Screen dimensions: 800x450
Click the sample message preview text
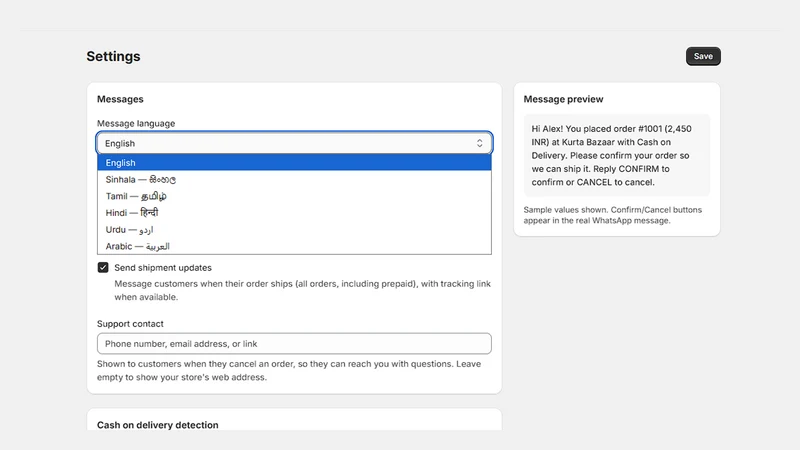(x=611, y=155)
